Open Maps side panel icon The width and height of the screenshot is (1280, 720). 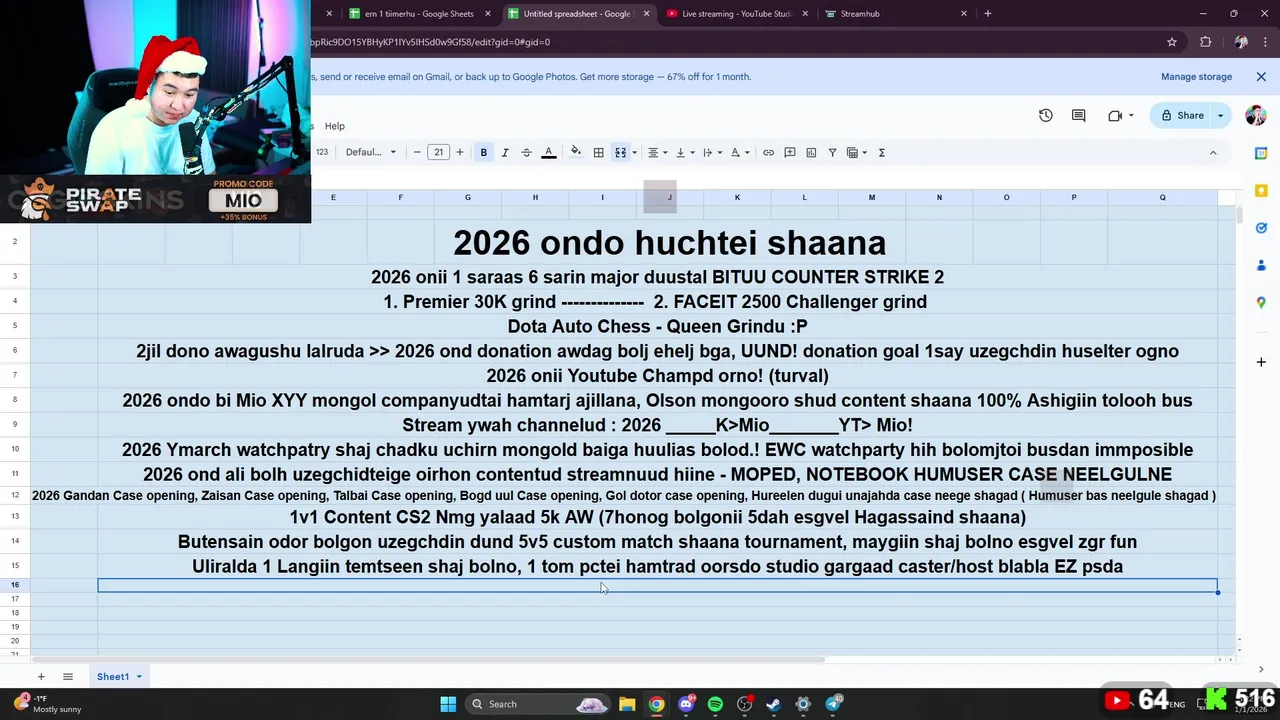[1261, 302]
